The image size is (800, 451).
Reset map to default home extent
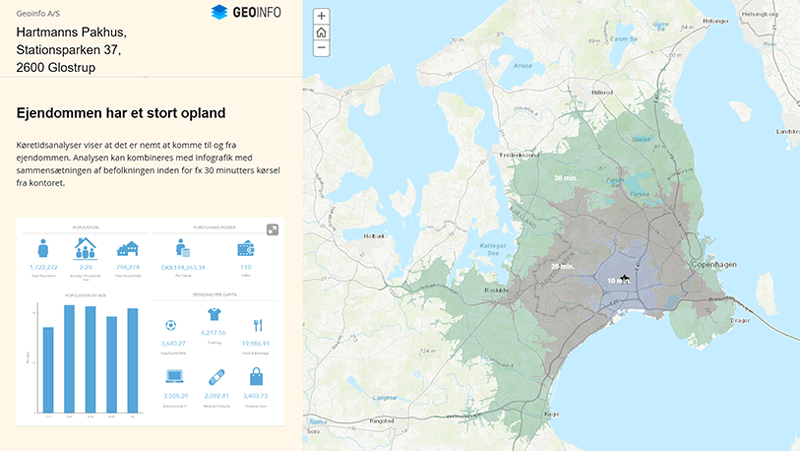[321, 32]
